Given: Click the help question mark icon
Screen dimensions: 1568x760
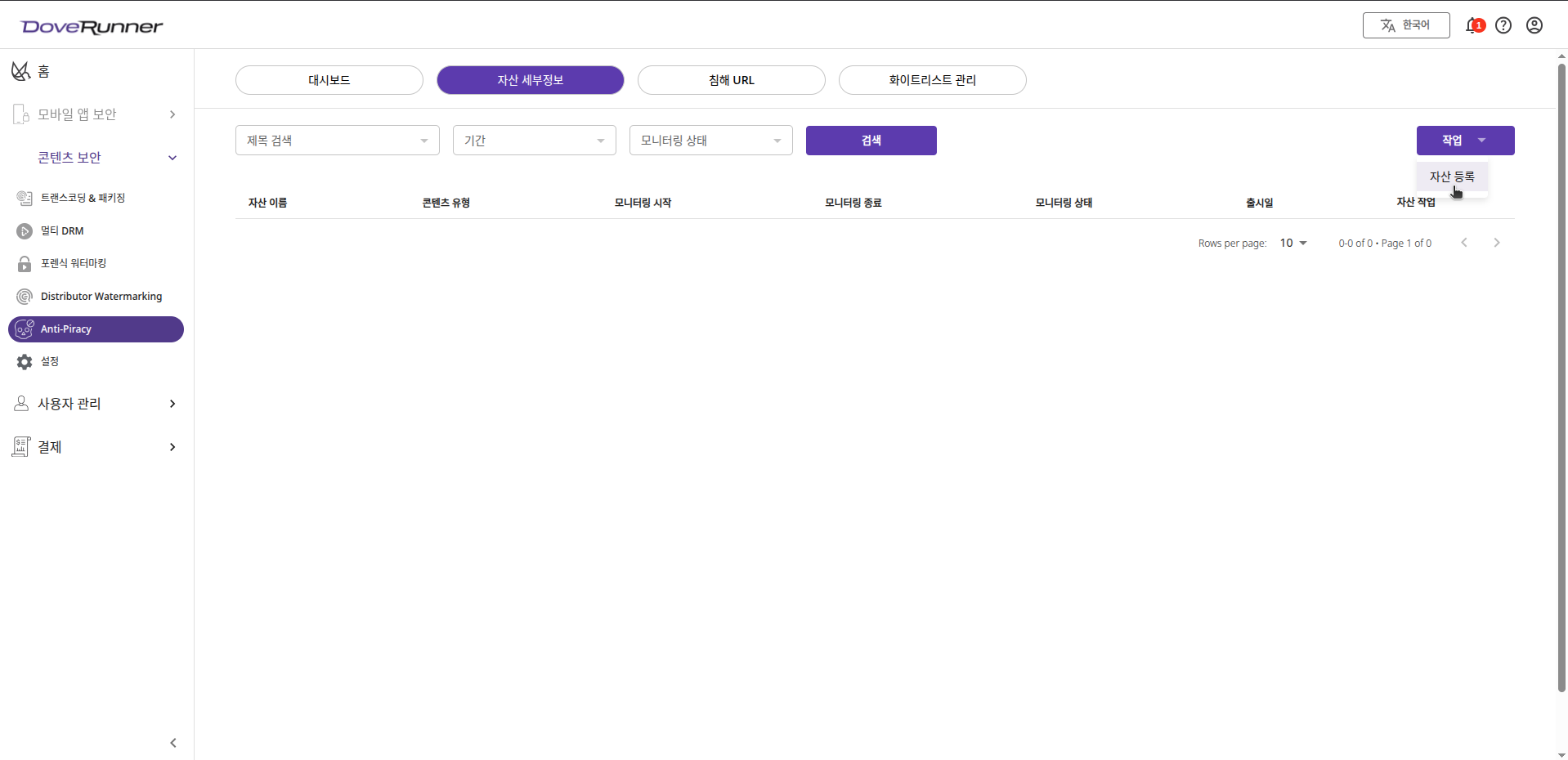Looking at the screenshot, I should tap(1504, 25).
